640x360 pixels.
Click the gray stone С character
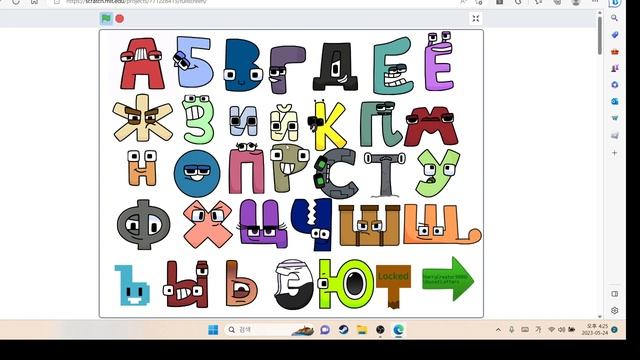tap(336, 173)
